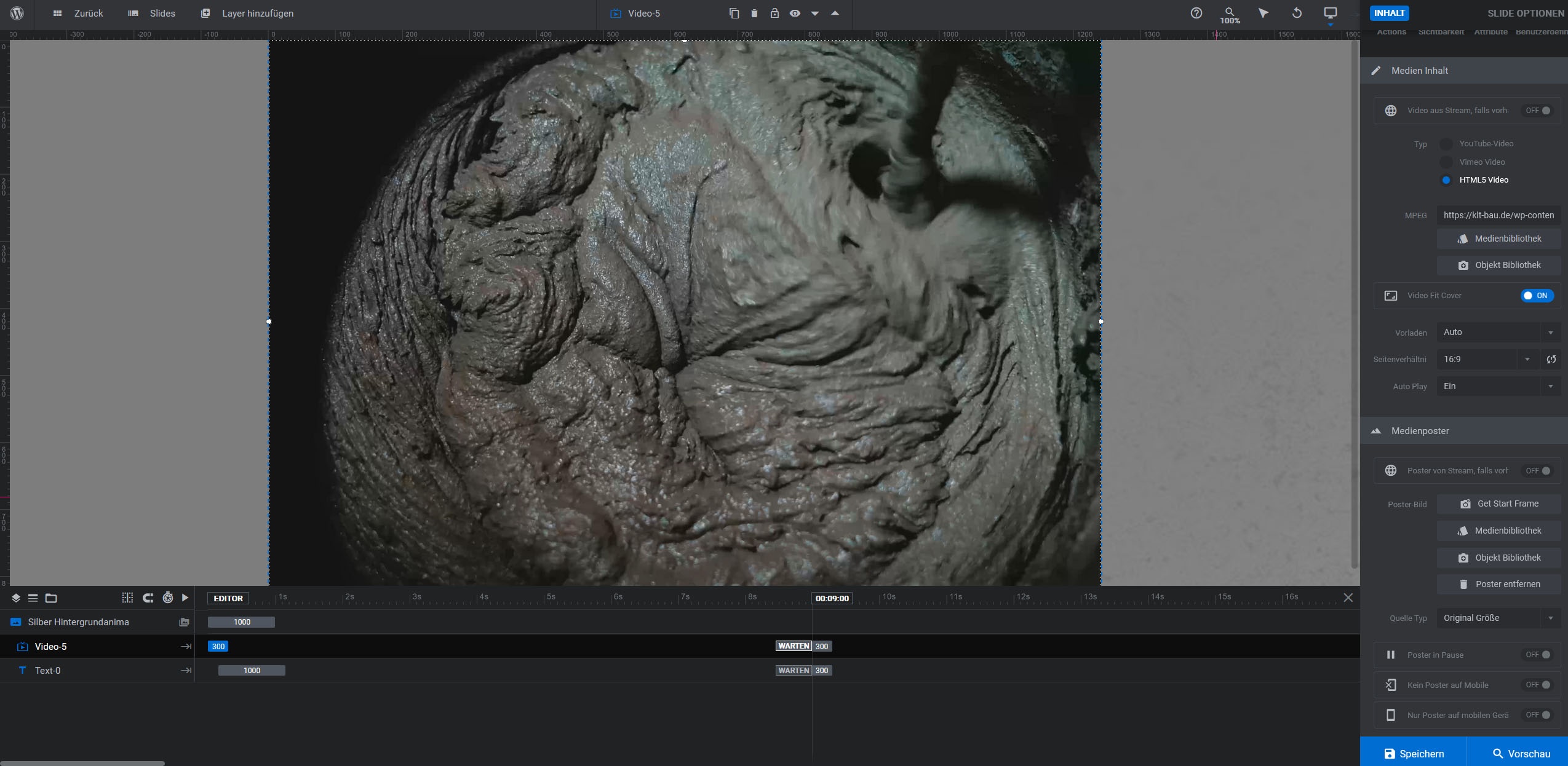1568x766 pixels.
Task: Select HTML5 Video type radio
Action: (x=1446, y=180)
